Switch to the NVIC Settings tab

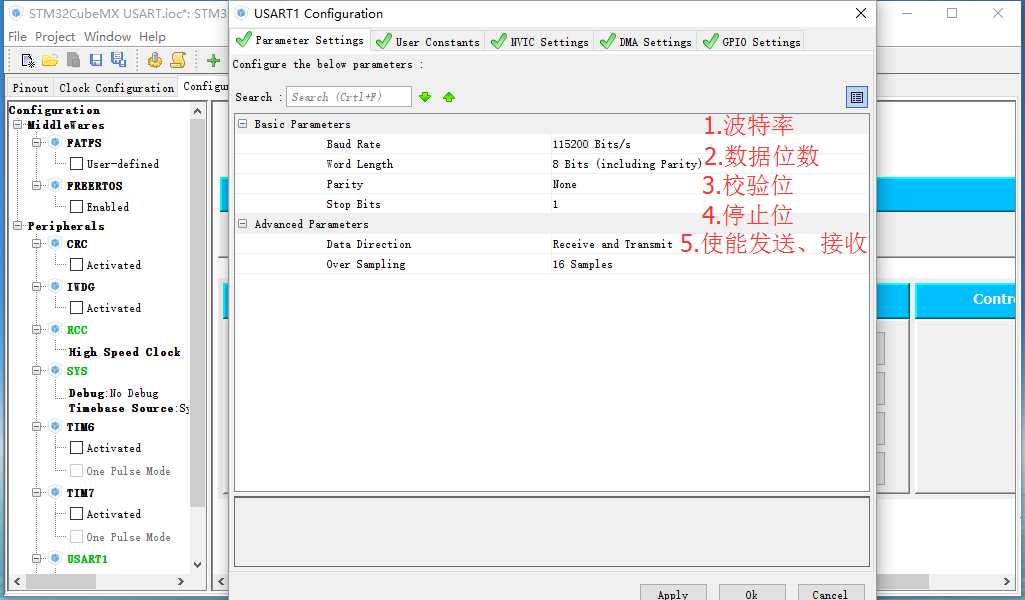539,42
